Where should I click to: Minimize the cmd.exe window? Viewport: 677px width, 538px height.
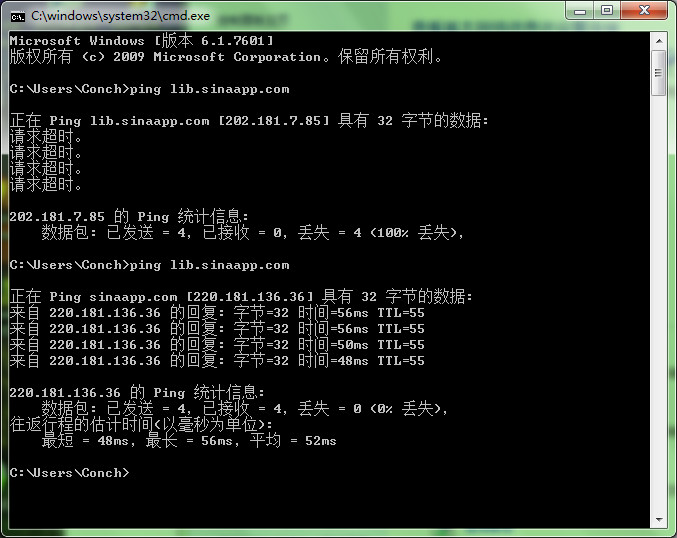coord(580,10)
